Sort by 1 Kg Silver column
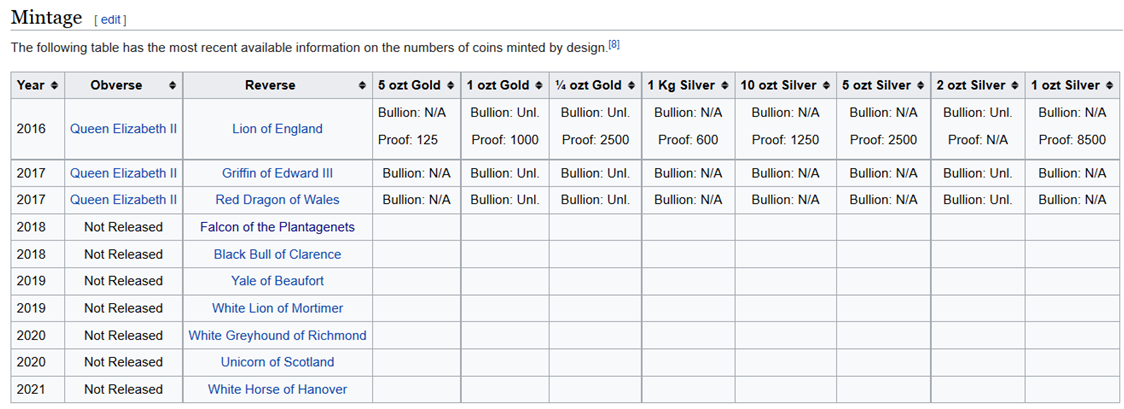 coord(725,86)
